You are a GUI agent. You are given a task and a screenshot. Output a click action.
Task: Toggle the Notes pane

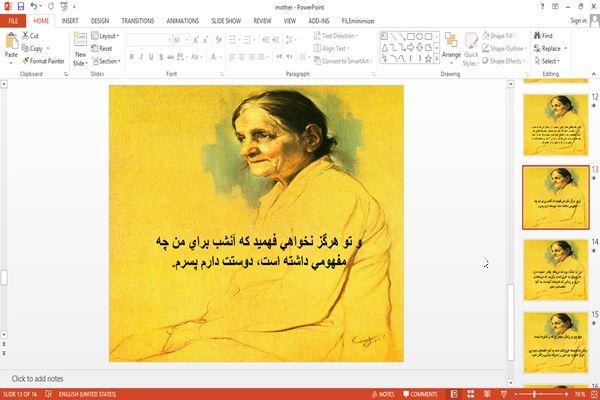tap(383, 394)
